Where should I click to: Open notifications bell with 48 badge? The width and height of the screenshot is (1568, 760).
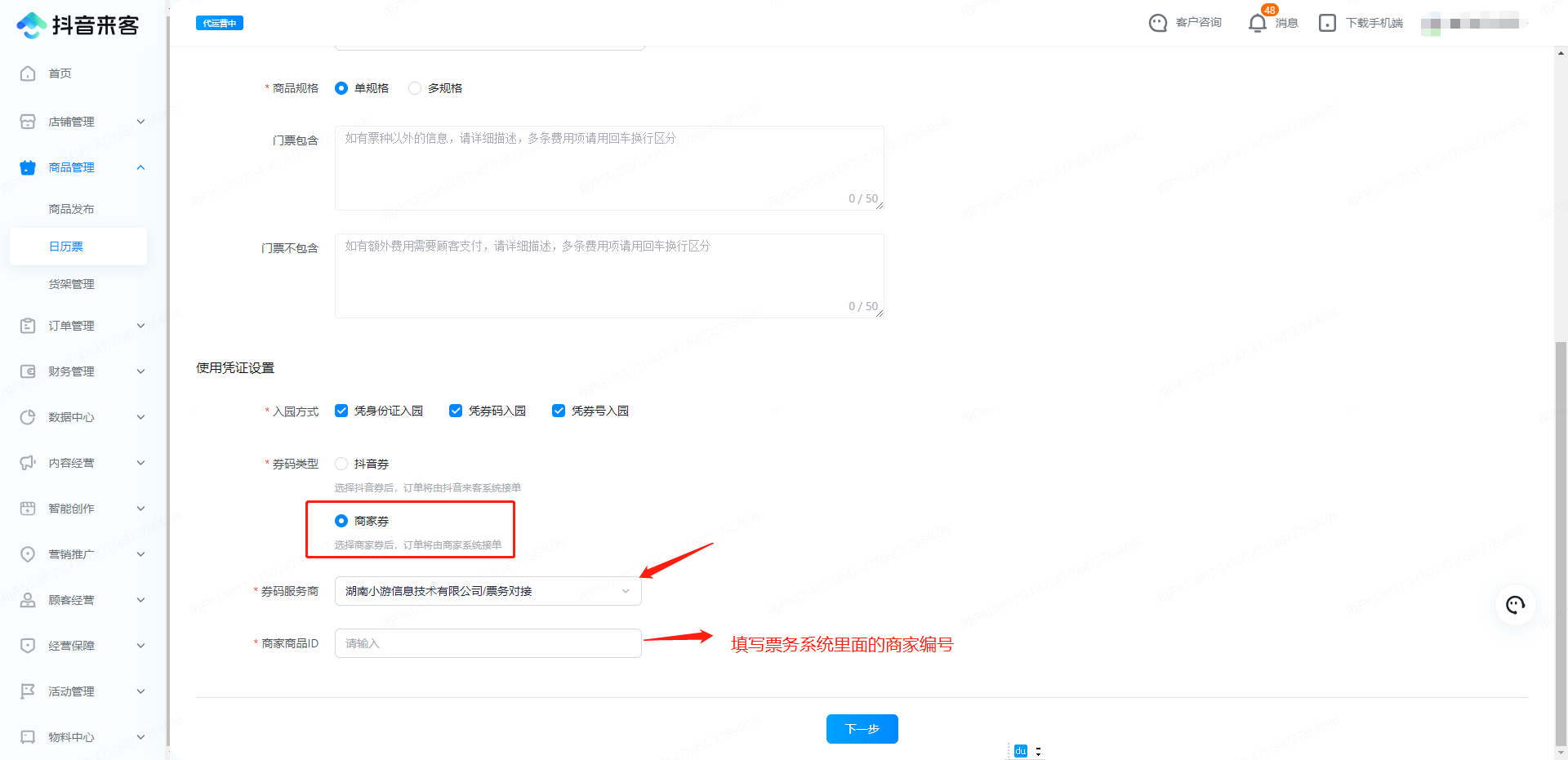[1258, 23]
